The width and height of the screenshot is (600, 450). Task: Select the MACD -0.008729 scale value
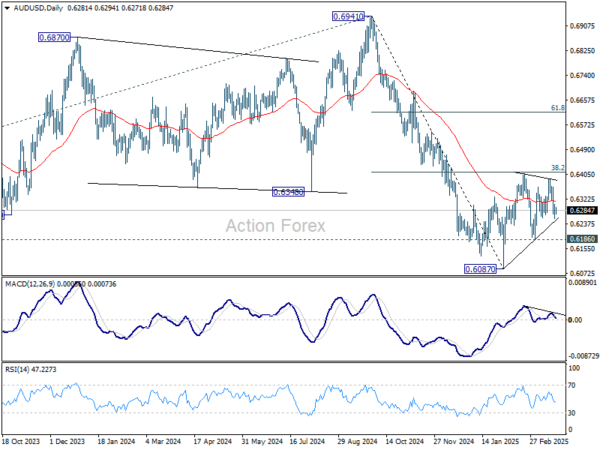tap(584, 356)
